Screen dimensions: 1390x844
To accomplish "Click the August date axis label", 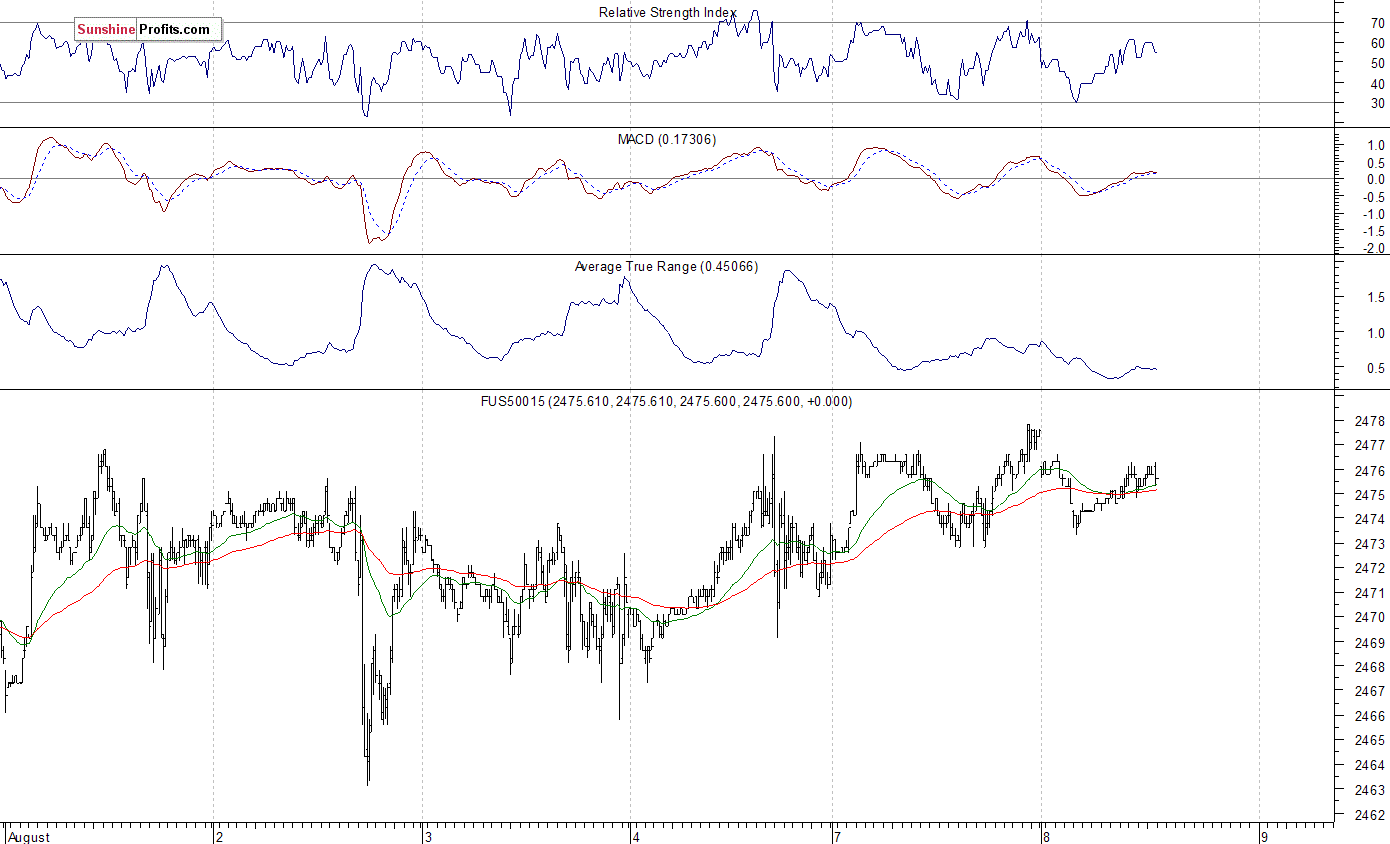I will tap(30, 836).
